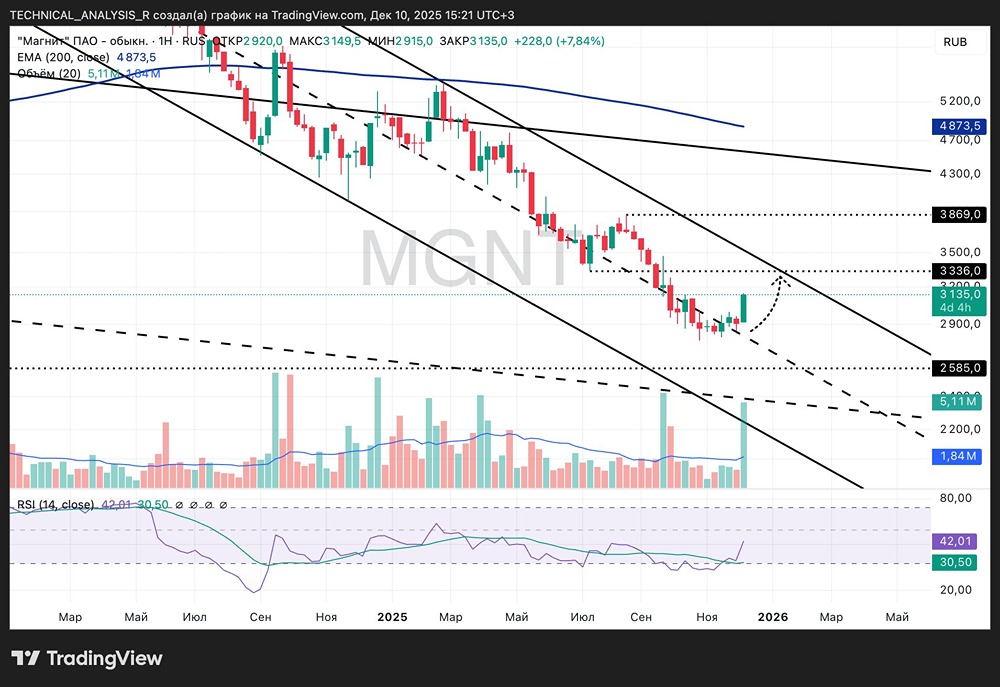Click the TradingView logo
Viewport: 1000px width, 687px height.
(x=87, y=658)
